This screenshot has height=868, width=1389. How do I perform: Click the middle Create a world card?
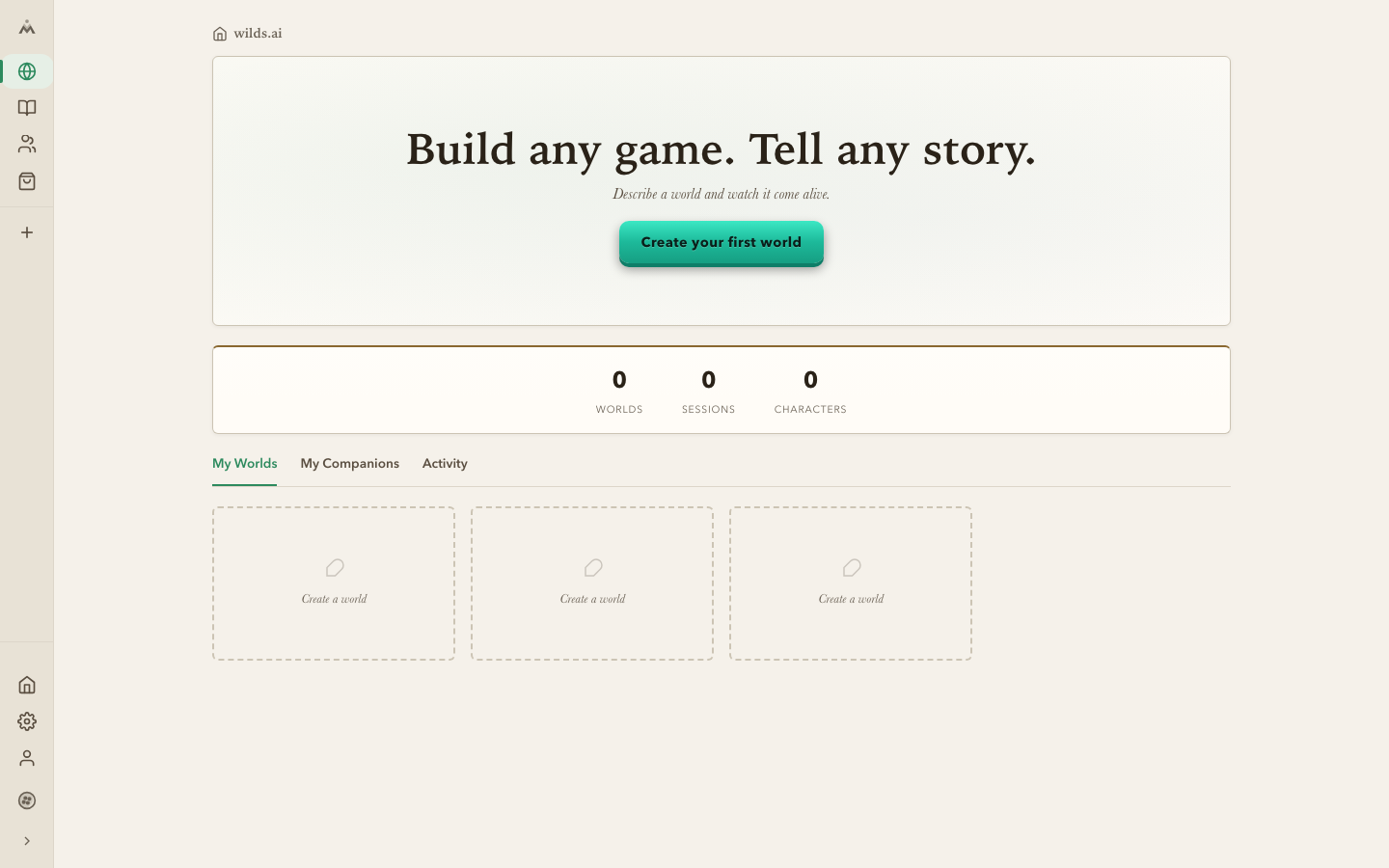[591, 583]
